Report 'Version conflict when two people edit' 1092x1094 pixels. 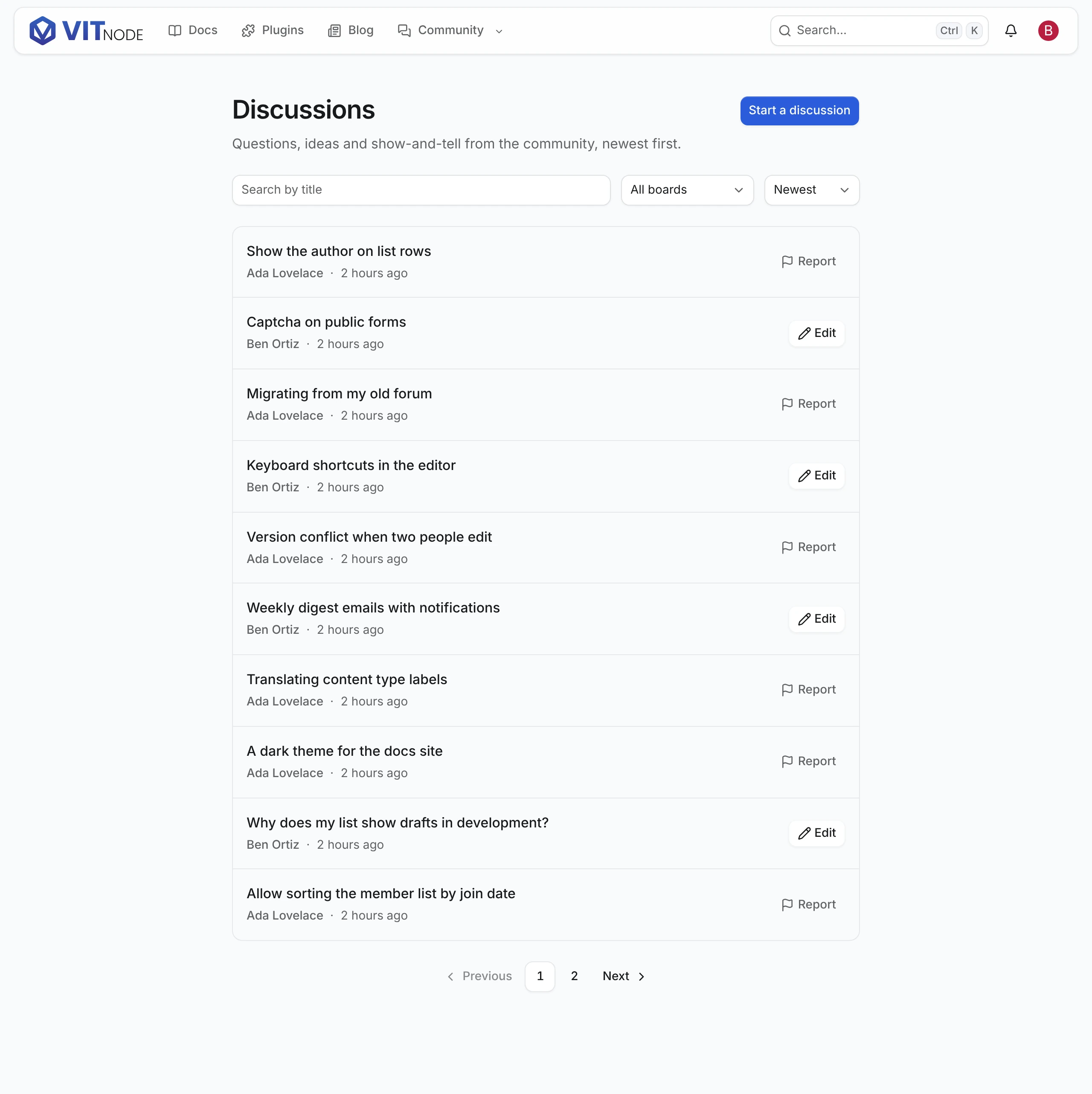[808, 547]
